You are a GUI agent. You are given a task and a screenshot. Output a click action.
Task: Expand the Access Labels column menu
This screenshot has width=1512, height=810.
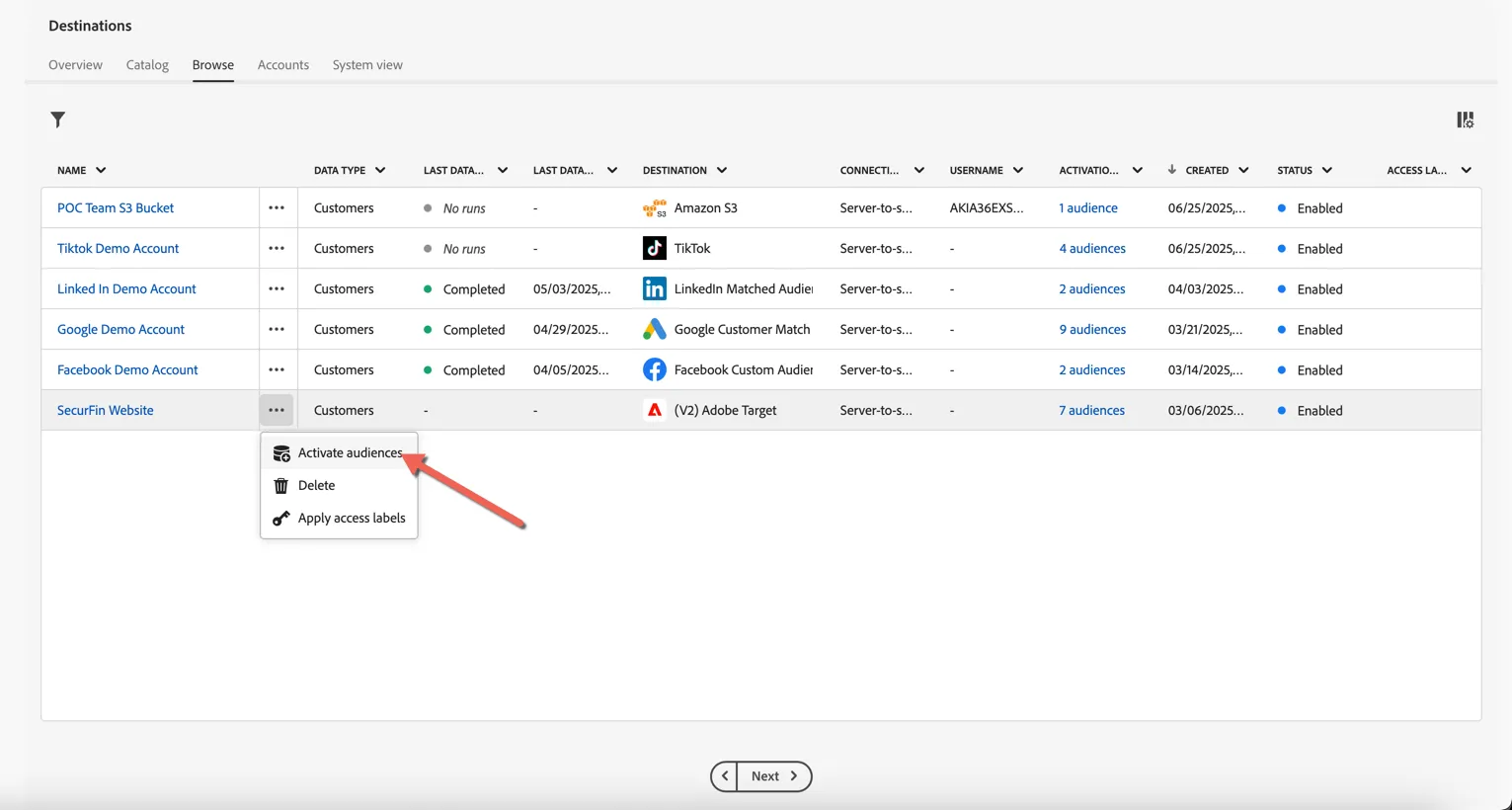[x=1467, y=171]
